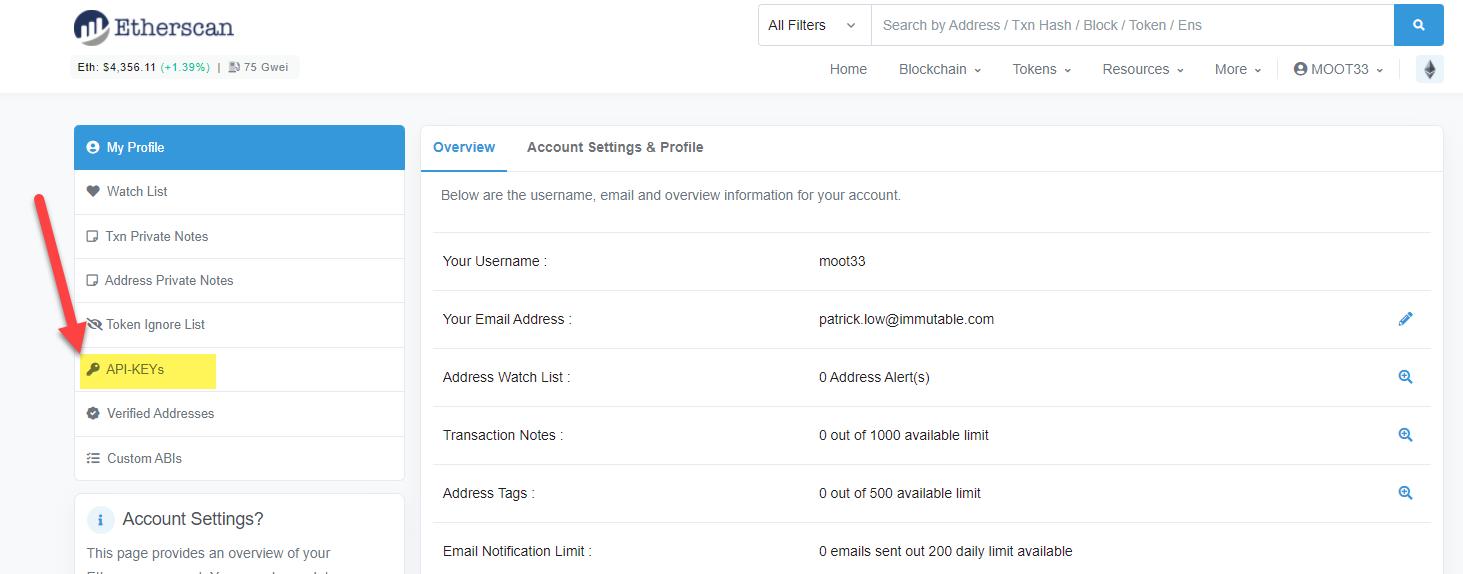This screenshot has width=1463, height=574.
Task: Open Txn Private Notes page
Action: (239, 237)
